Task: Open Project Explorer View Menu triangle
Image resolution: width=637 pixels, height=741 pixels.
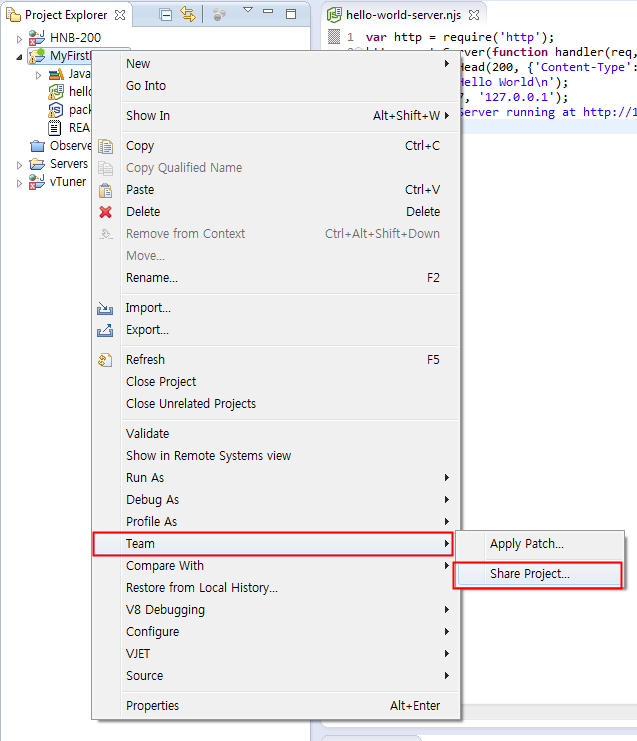Action: (248, 10)
